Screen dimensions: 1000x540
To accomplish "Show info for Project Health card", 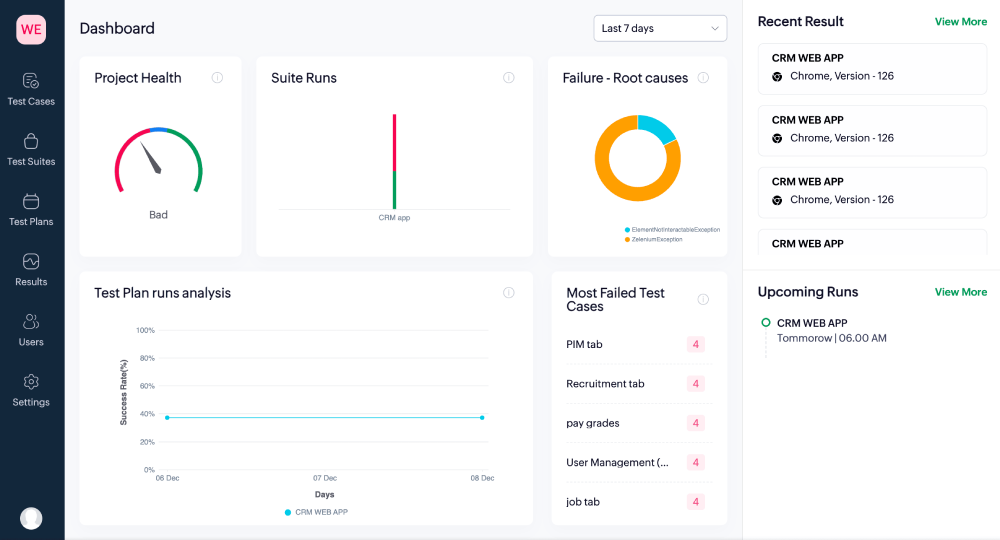I will pyautogui.click(x=217, y=78).
